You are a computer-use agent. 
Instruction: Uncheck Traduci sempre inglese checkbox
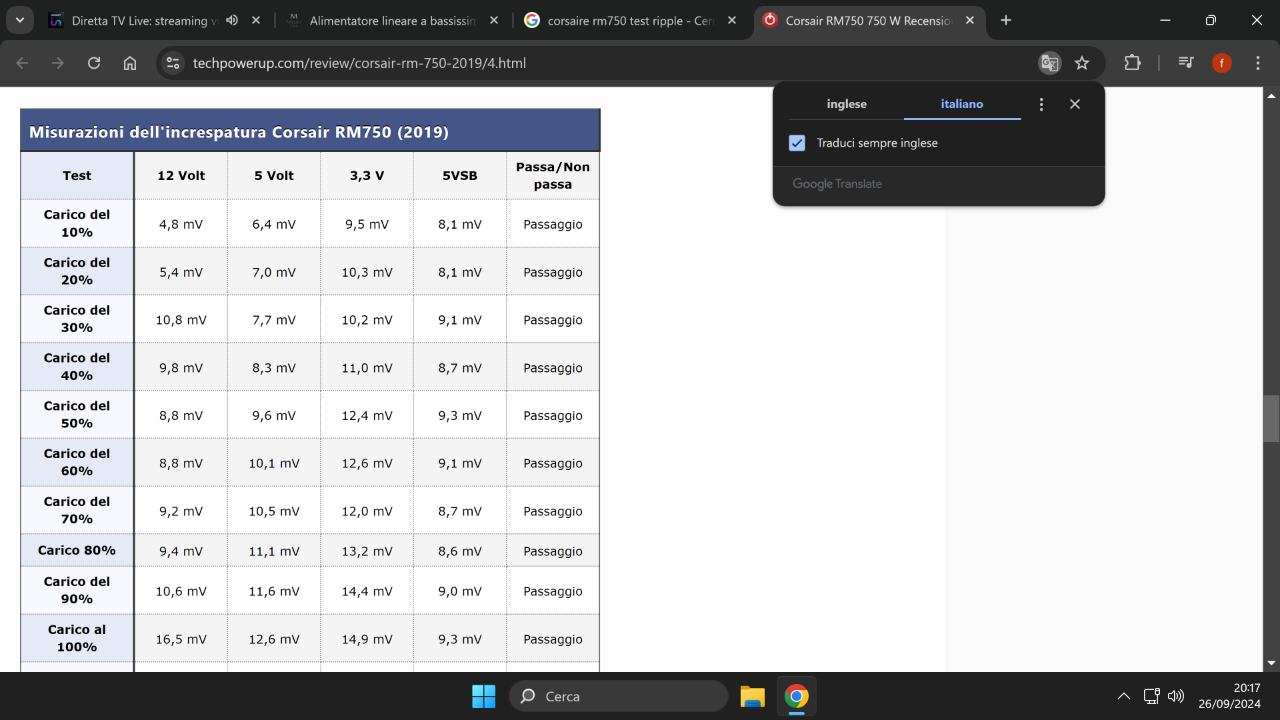click(797, 143)
